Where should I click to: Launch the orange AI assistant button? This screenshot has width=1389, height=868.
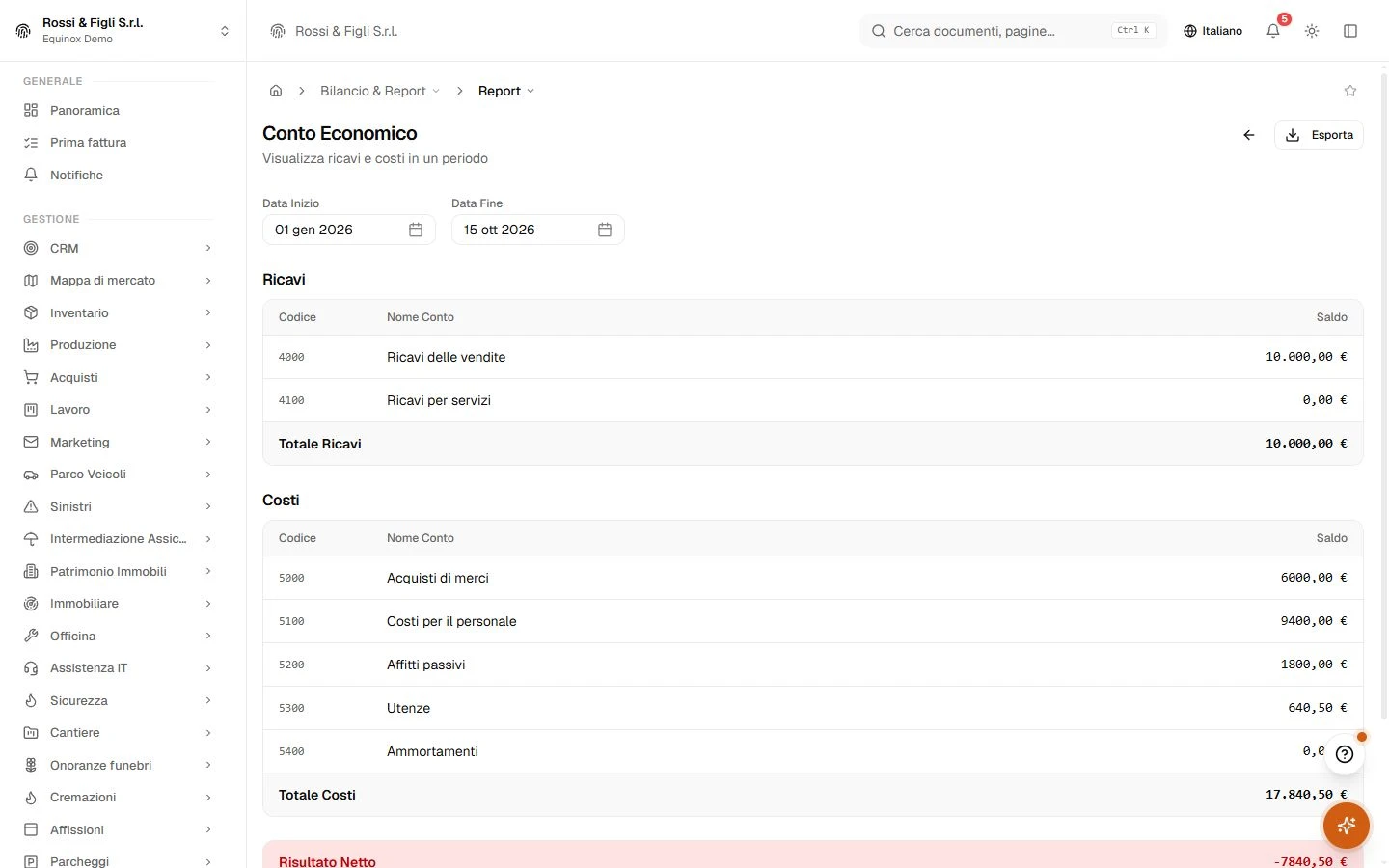point(1347,826)
